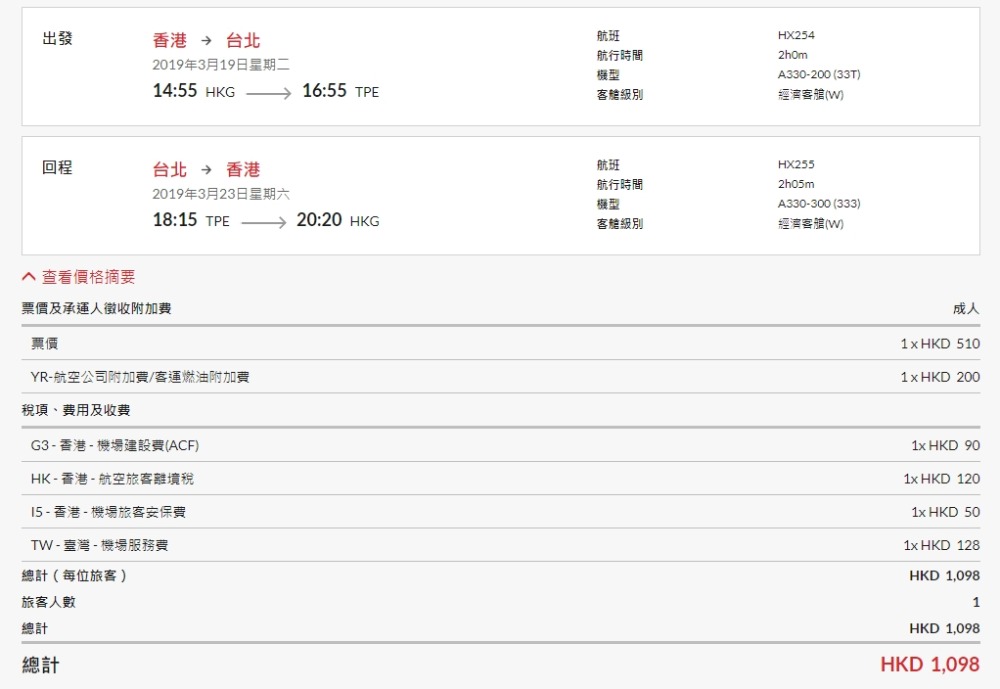1000x689 pixels.
Task: Collapse the 查看價格摘要 price summary section
Action: (79, 277)
